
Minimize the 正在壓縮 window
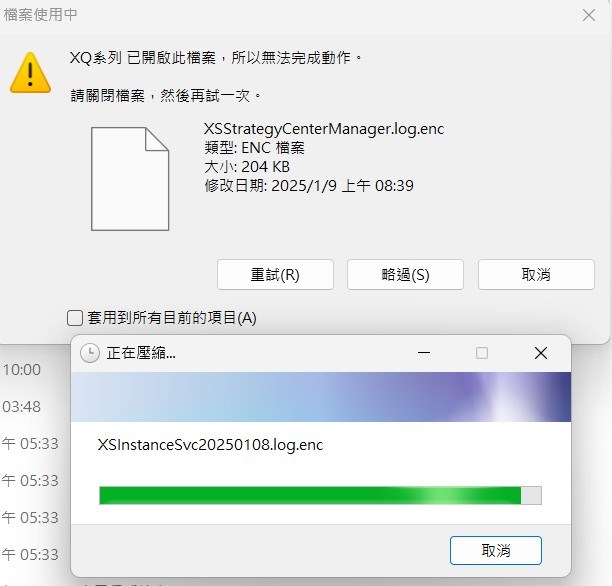click(x=423, y=353)
